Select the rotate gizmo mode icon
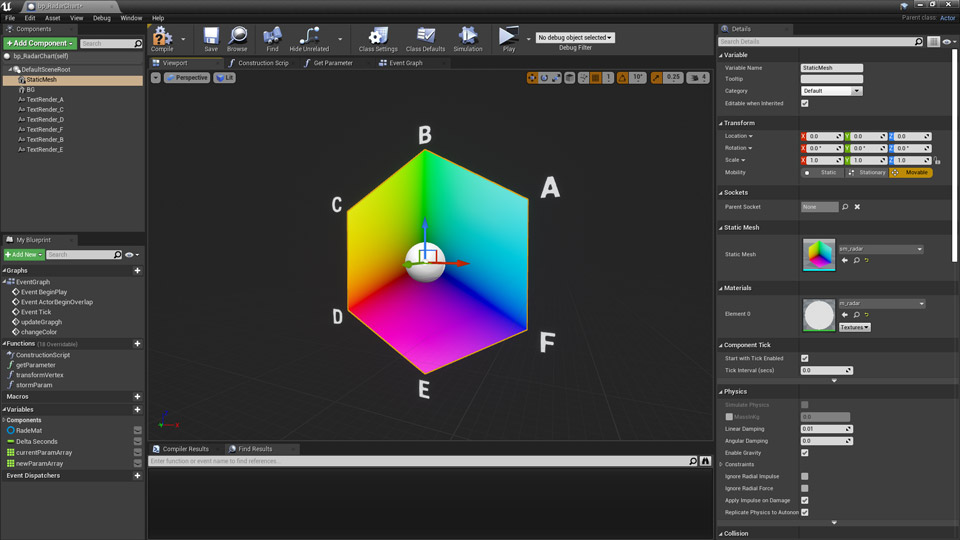The image size is (960, 540). (544, 78)
